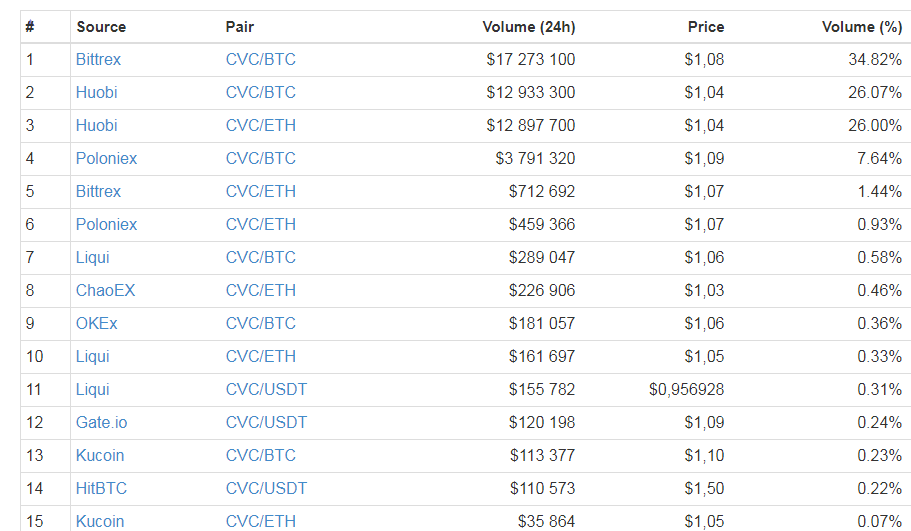Select volume value $12 897 700

[x=530, y=125]
